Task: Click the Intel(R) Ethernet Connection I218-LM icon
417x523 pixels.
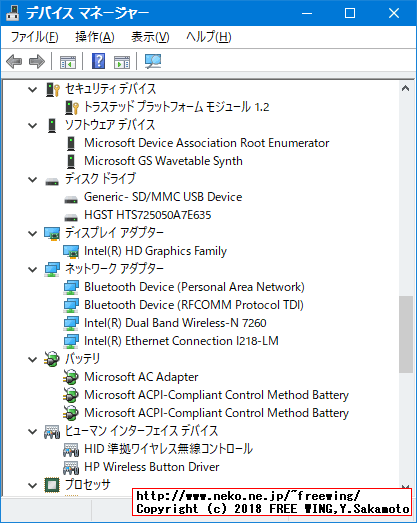Action: click(x=71, y=341)
